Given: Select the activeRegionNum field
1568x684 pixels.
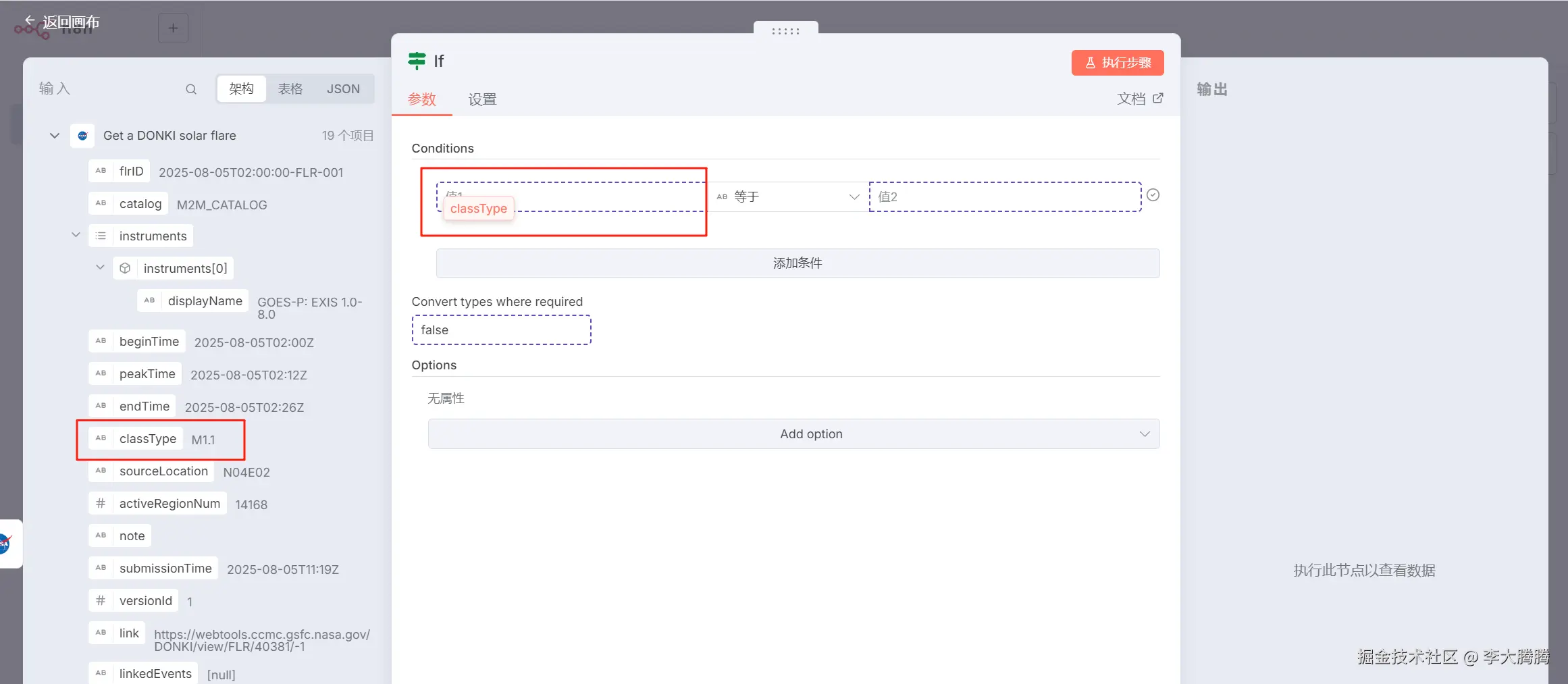Looking at the screenshot, I should 157,504.
